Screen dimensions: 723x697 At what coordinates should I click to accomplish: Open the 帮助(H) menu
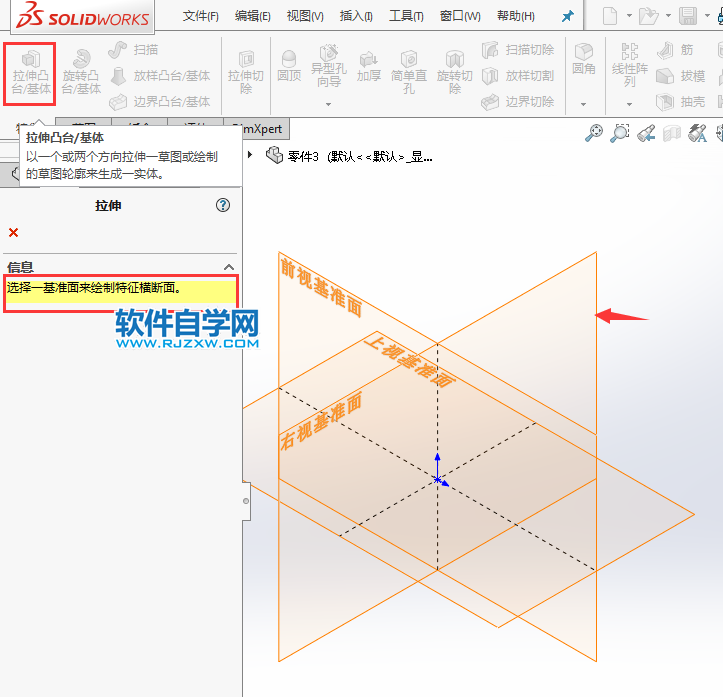tap(516, 16)
